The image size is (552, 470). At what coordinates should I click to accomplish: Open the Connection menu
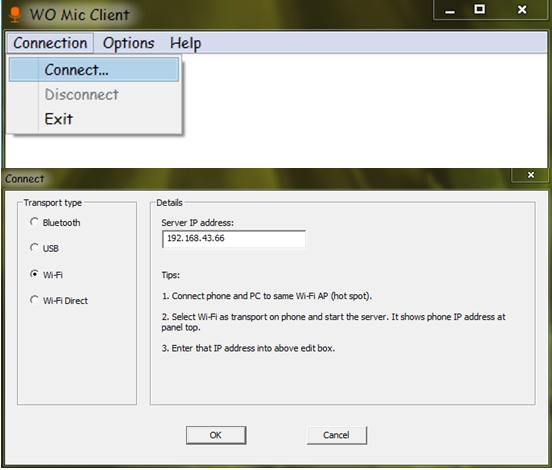tap(50, 43)
